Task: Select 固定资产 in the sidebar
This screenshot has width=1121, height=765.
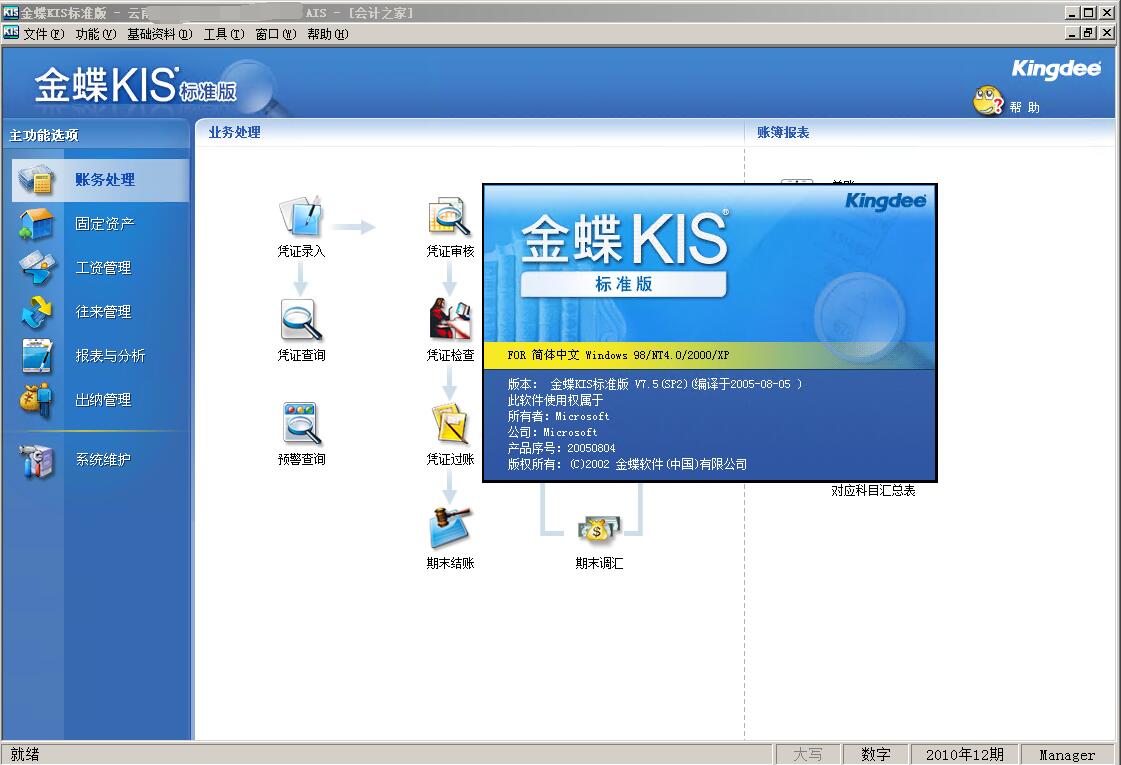Action: [104, 224]
